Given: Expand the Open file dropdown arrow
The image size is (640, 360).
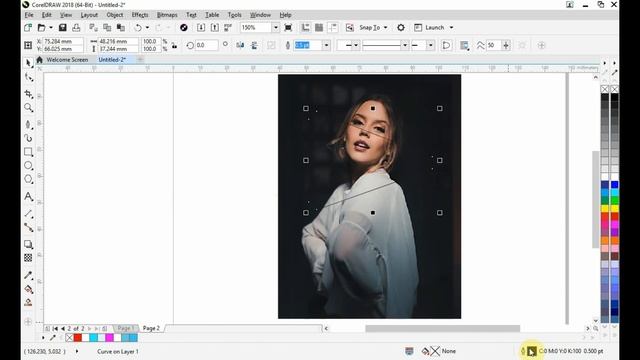Looking at the screenshot, I should click(51, 27).
